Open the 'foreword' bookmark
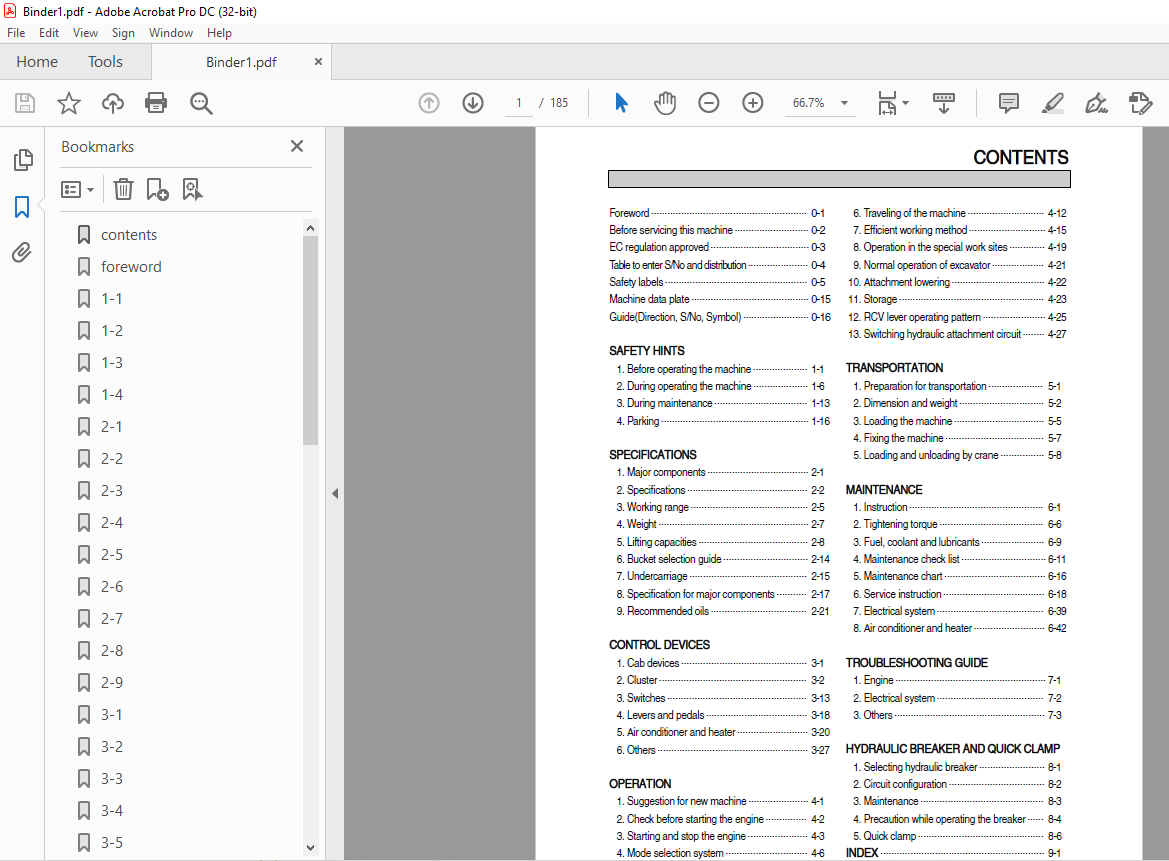 pyautogui.click(x=131, y=267)
